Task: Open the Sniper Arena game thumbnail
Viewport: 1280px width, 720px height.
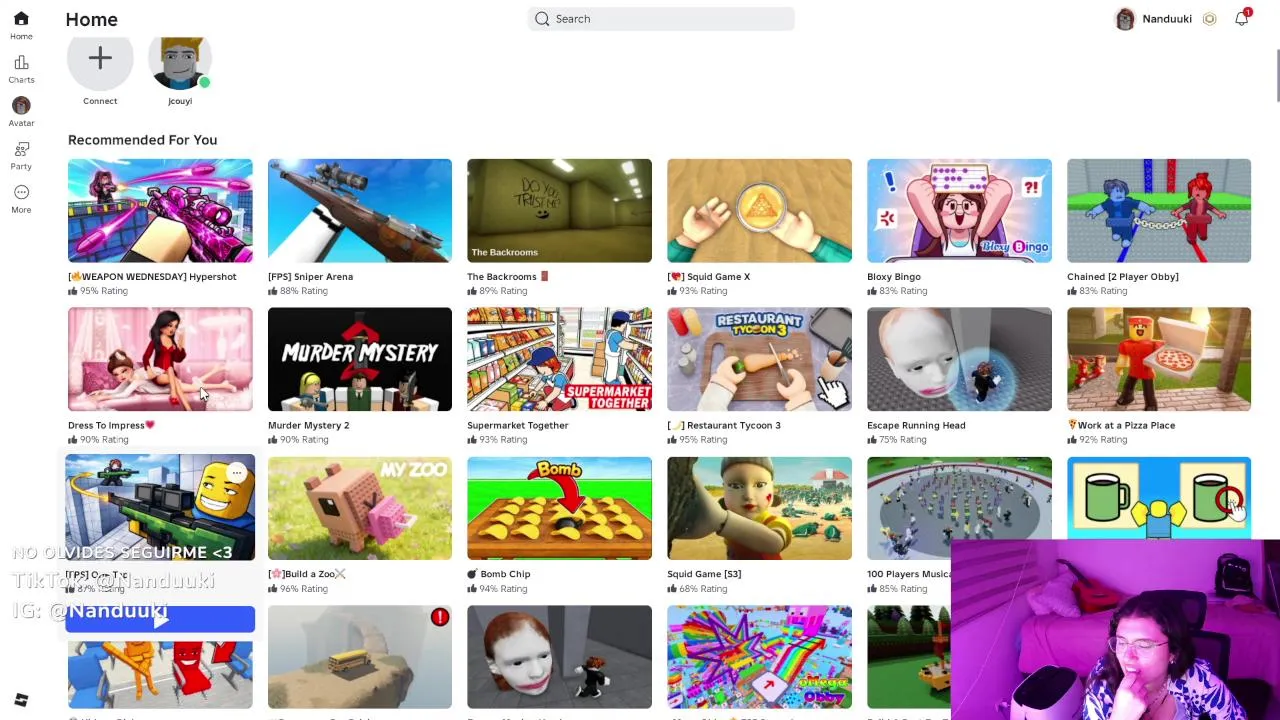Action: pos(360,210)
